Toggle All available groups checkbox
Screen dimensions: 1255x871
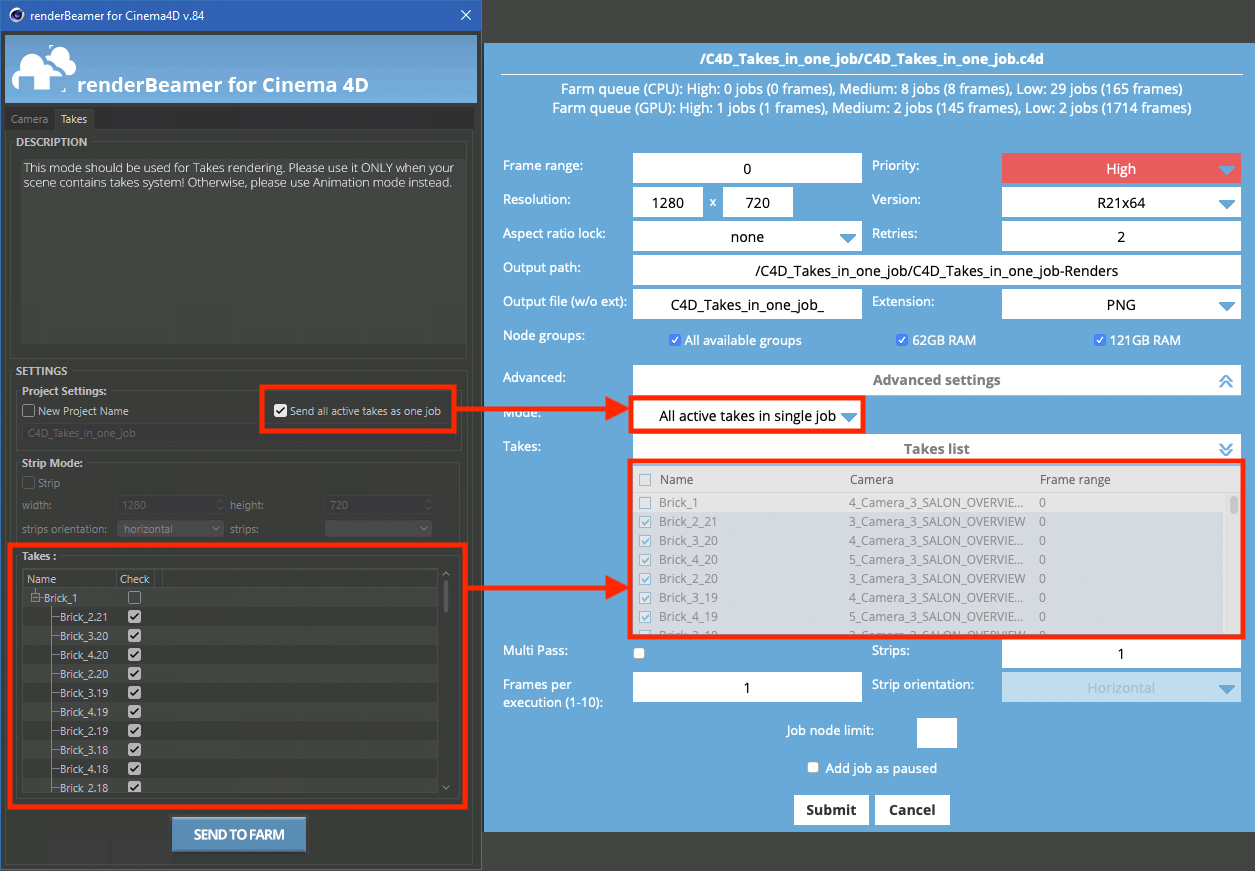pos(675,340)
